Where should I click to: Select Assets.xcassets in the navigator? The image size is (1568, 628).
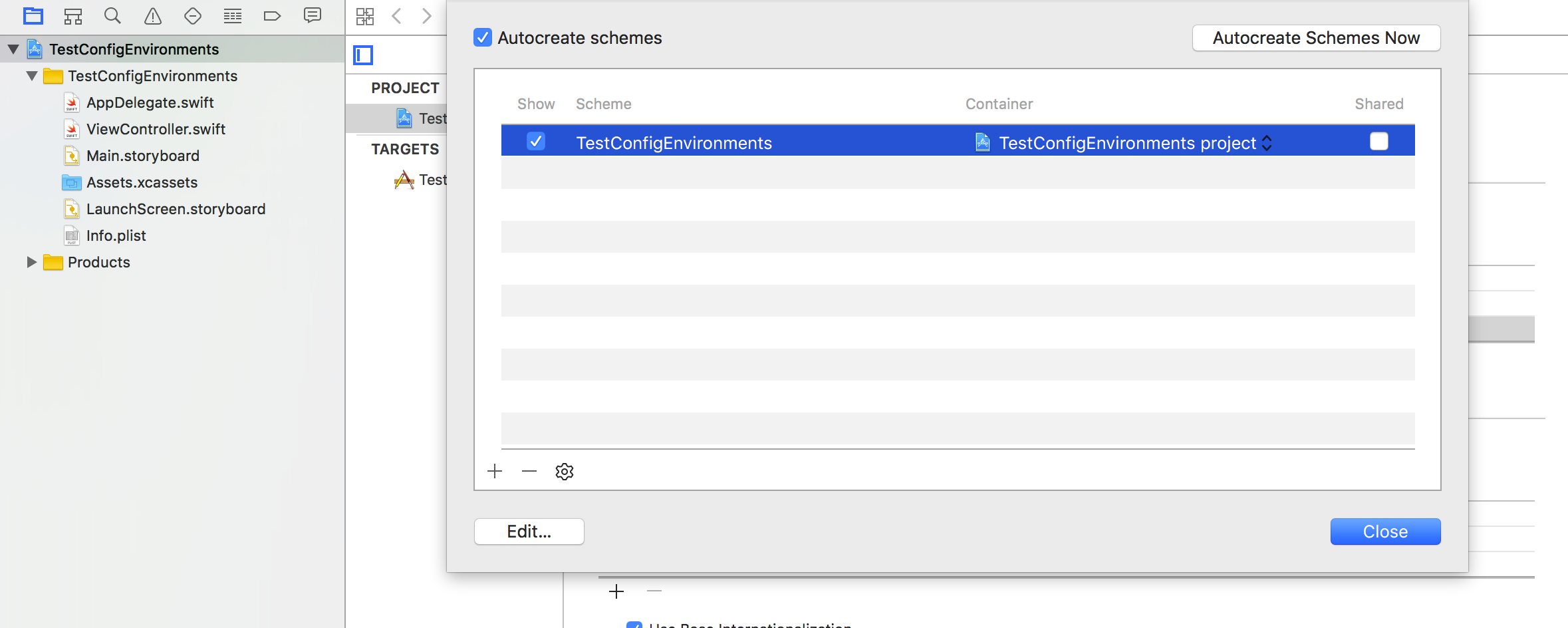[142, 182]
